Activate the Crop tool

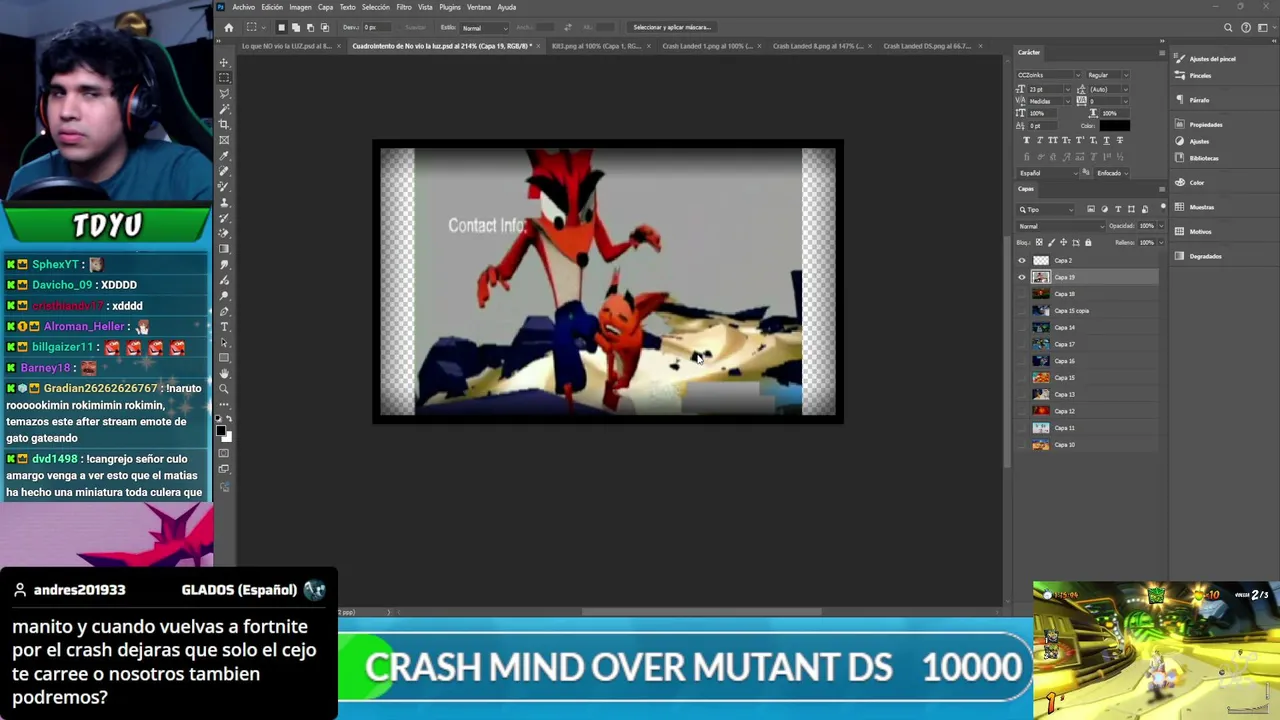point(224,124)
